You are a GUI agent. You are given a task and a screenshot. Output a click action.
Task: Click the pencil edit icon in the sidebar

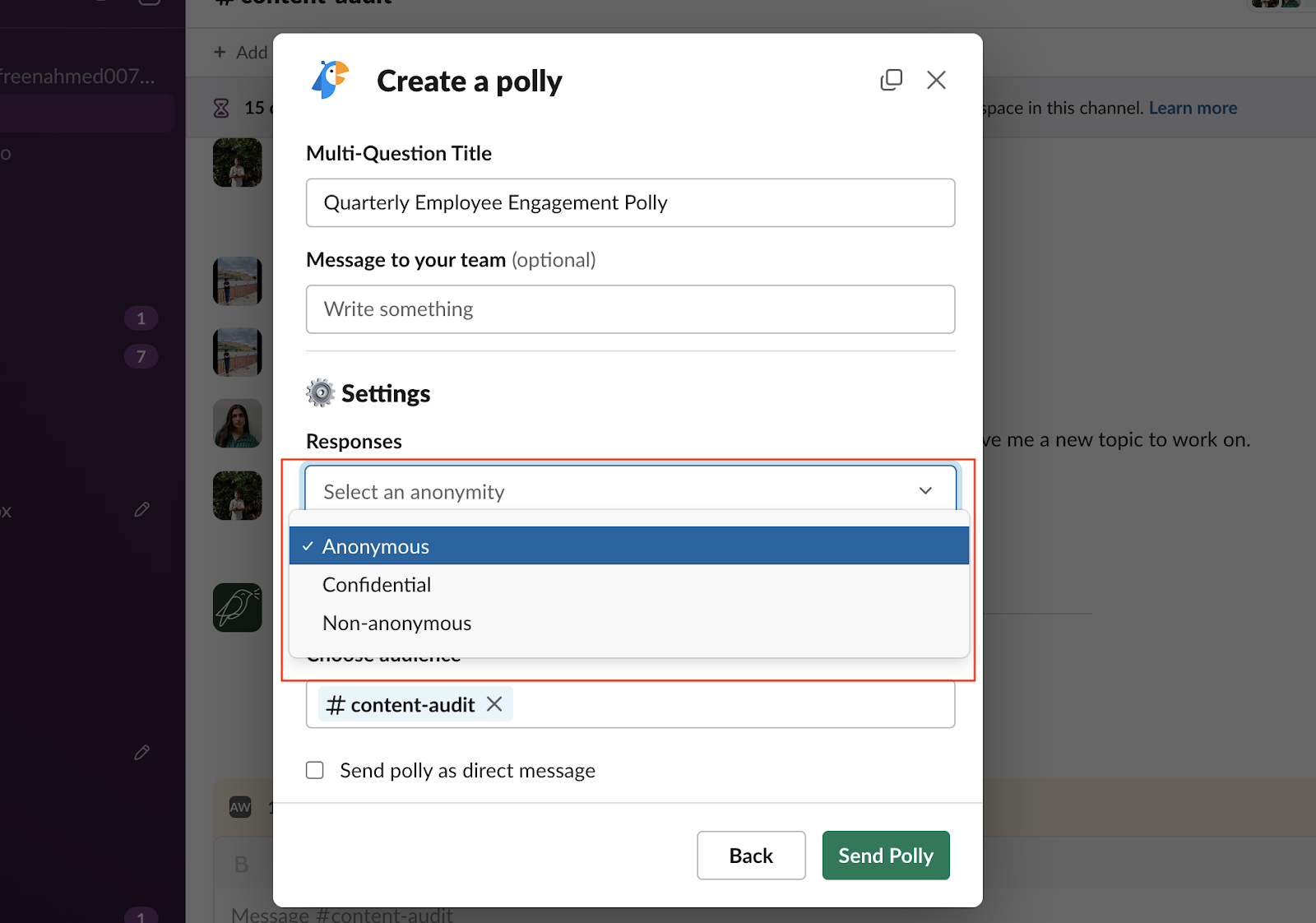point(141,509)
